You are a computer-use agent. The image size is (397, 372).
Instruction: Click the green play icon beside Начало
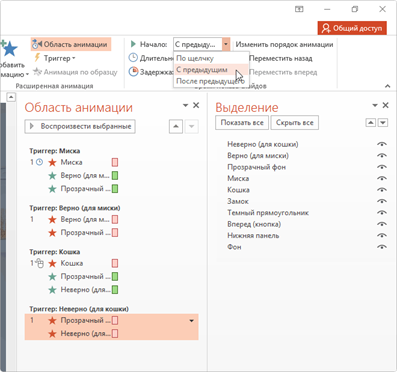[x=133, y=44]
